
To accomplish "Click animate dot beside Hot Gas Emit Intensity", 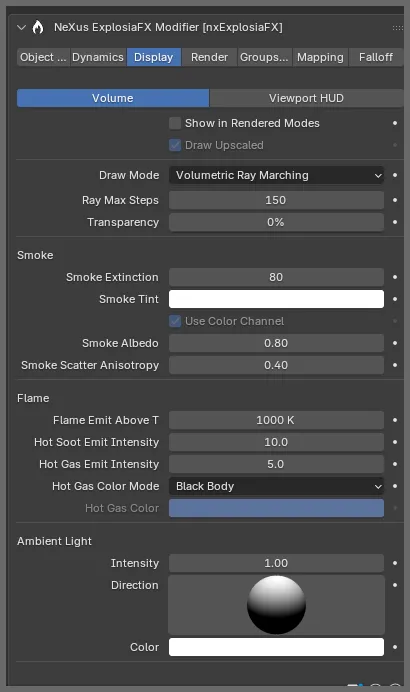I will [x=395, y=464].
